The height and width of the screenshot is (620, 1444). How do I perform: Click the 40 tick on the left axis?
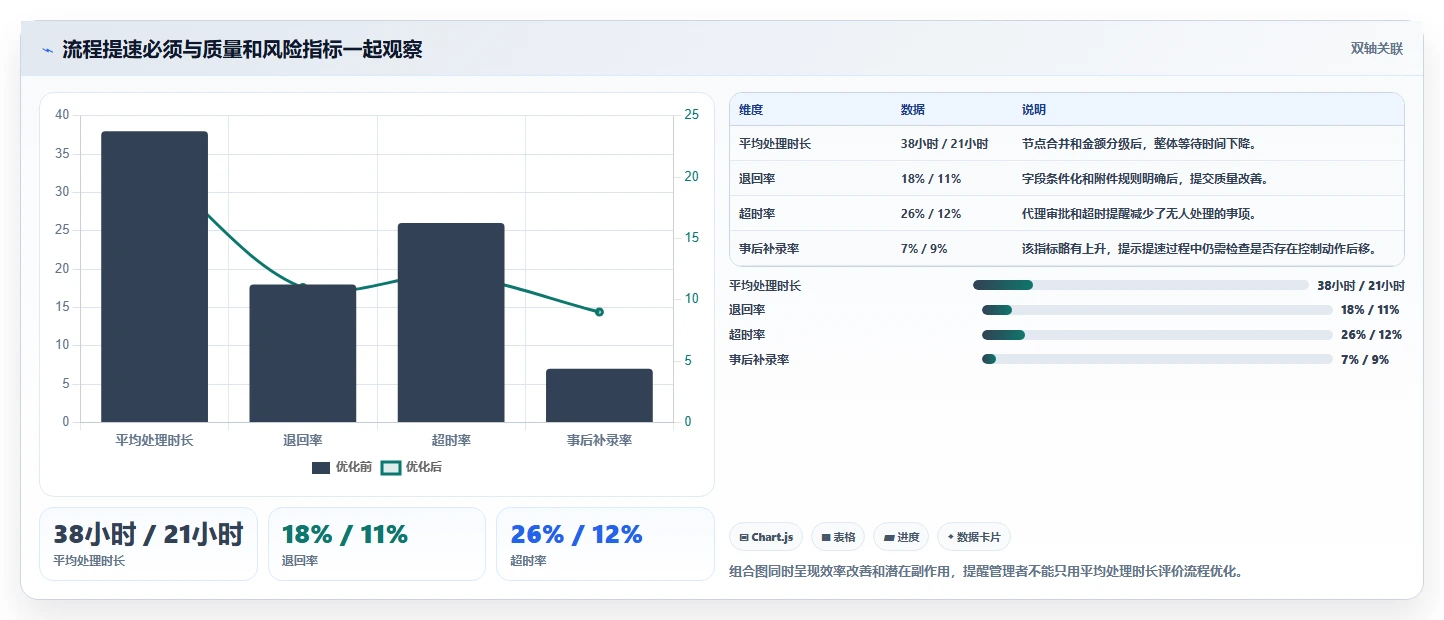pos(62,115)
